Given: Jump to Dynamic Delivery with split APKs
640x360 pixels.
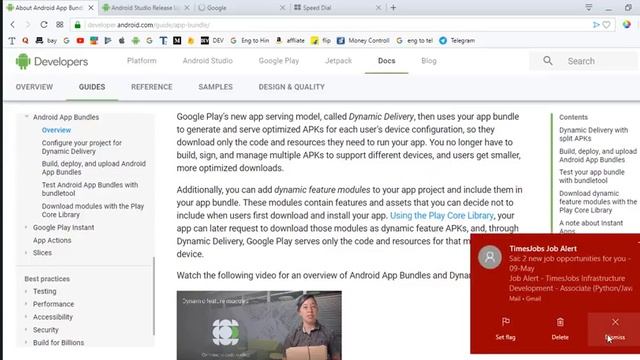Looking at the screenshot, I should tap(593, 134).
